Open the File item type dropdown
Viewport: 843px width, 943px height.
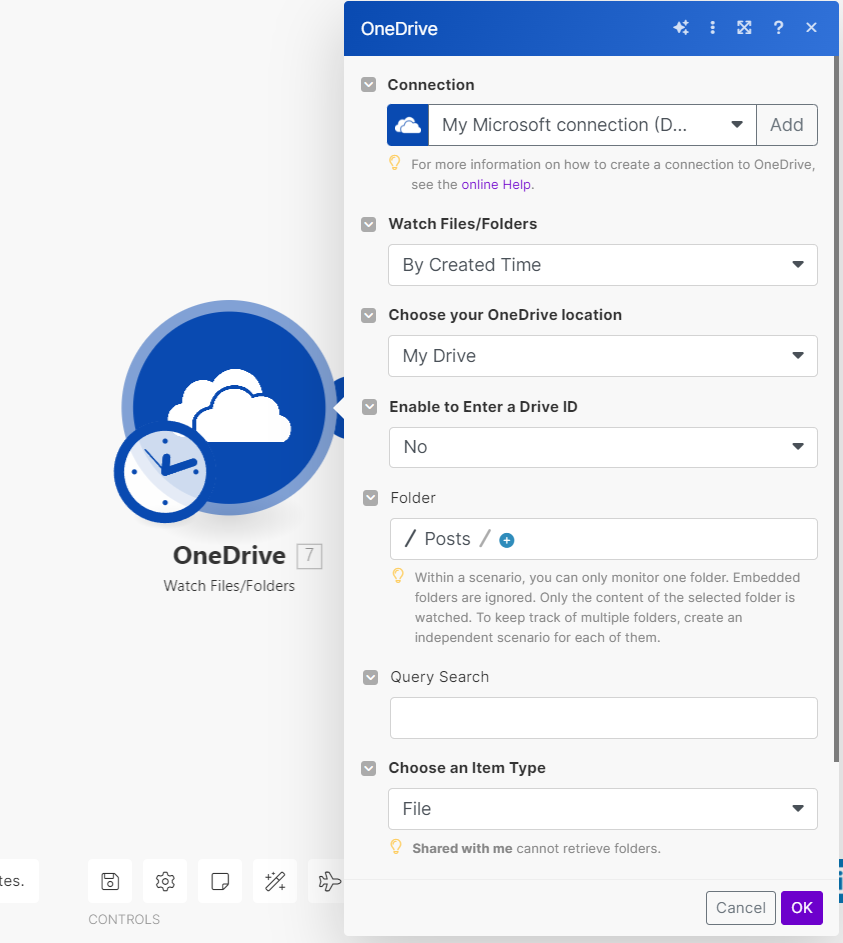pos(602,809)
